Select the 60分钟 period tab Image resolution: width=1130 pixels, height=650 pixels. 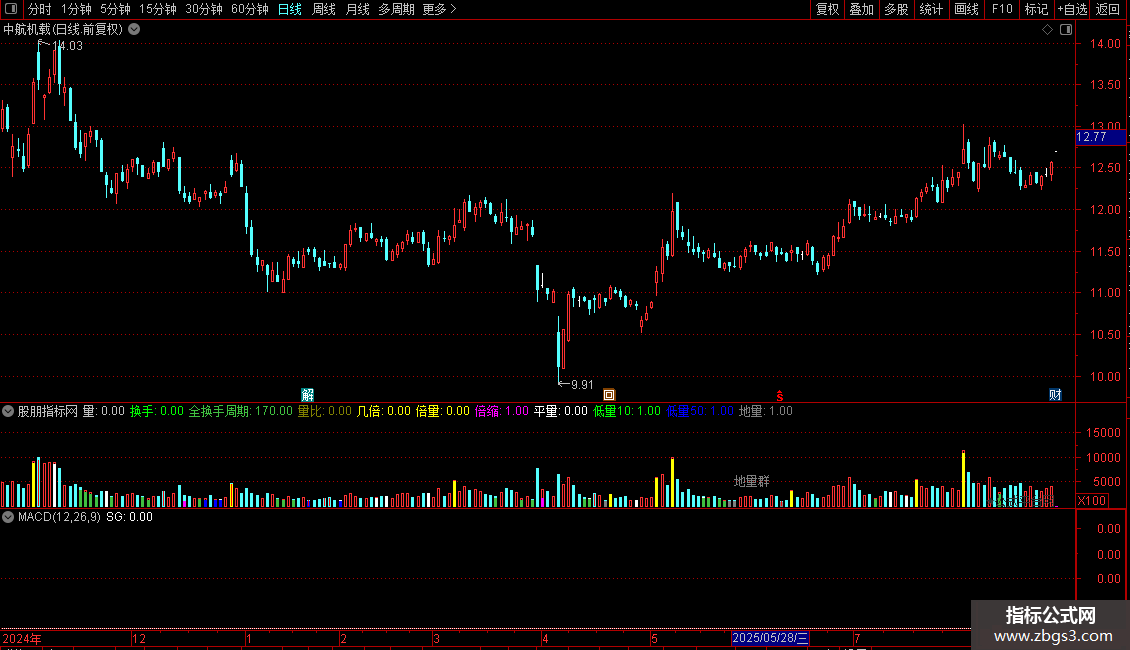pos(250,9)
